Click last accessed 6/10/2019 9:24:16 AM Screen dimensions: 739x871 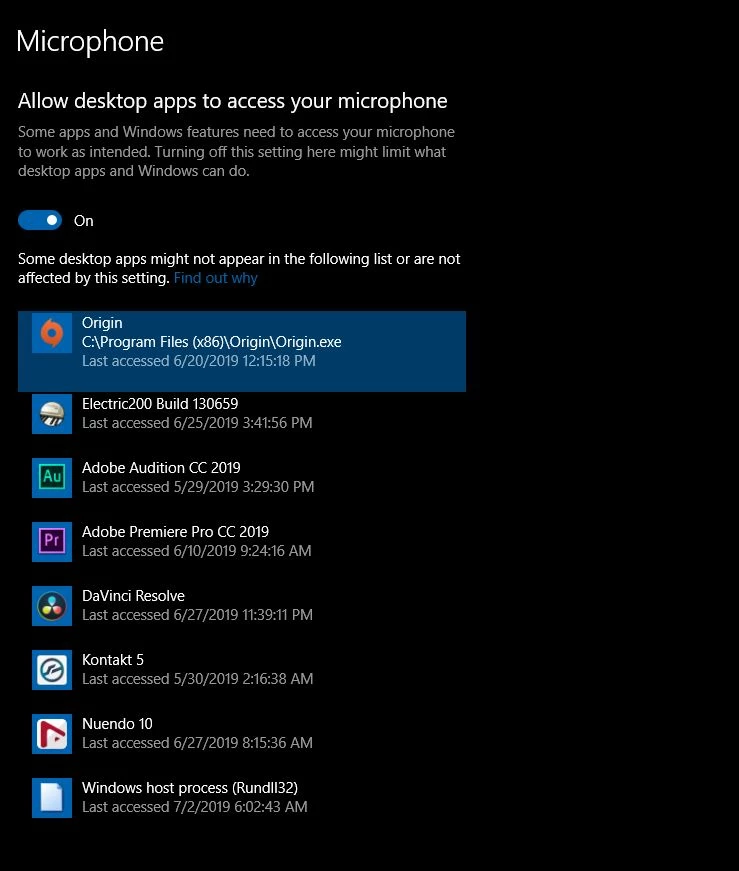(197, 550)
